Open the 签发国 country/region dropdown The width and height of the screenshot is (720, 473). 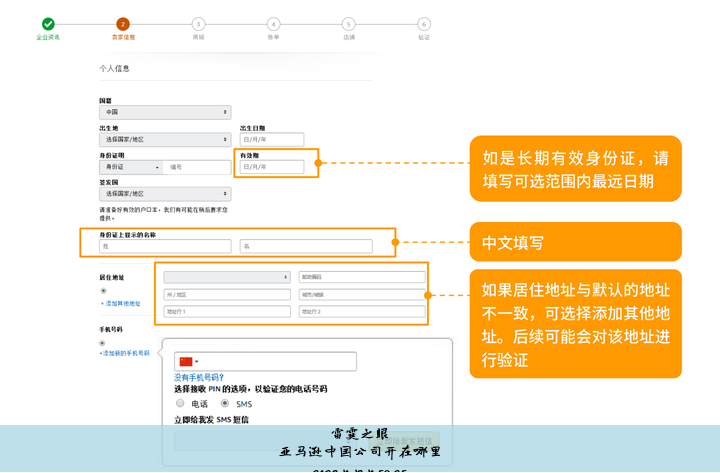pos(165,194)
